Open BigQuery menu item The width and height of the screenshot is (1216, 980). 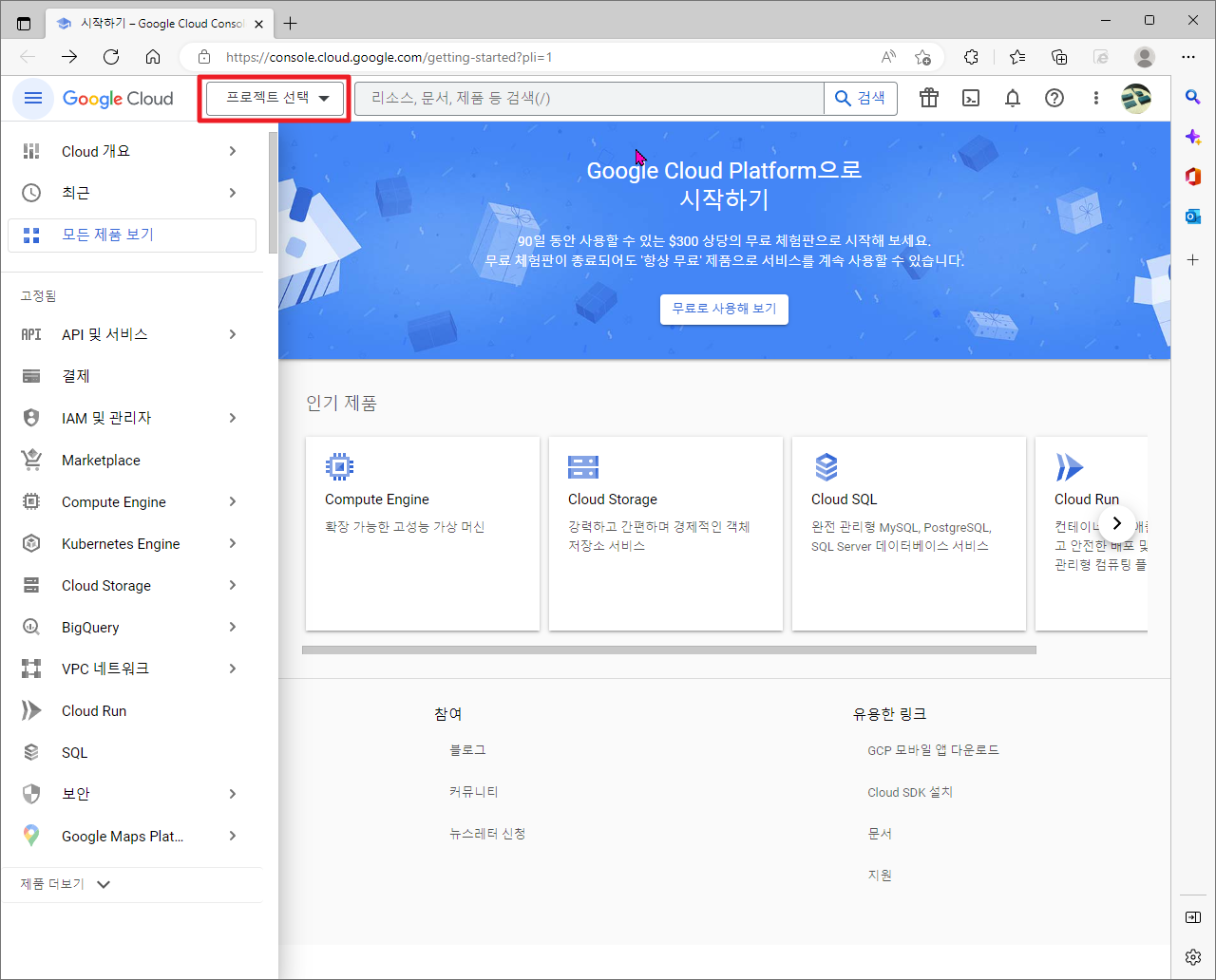point(132,627)
